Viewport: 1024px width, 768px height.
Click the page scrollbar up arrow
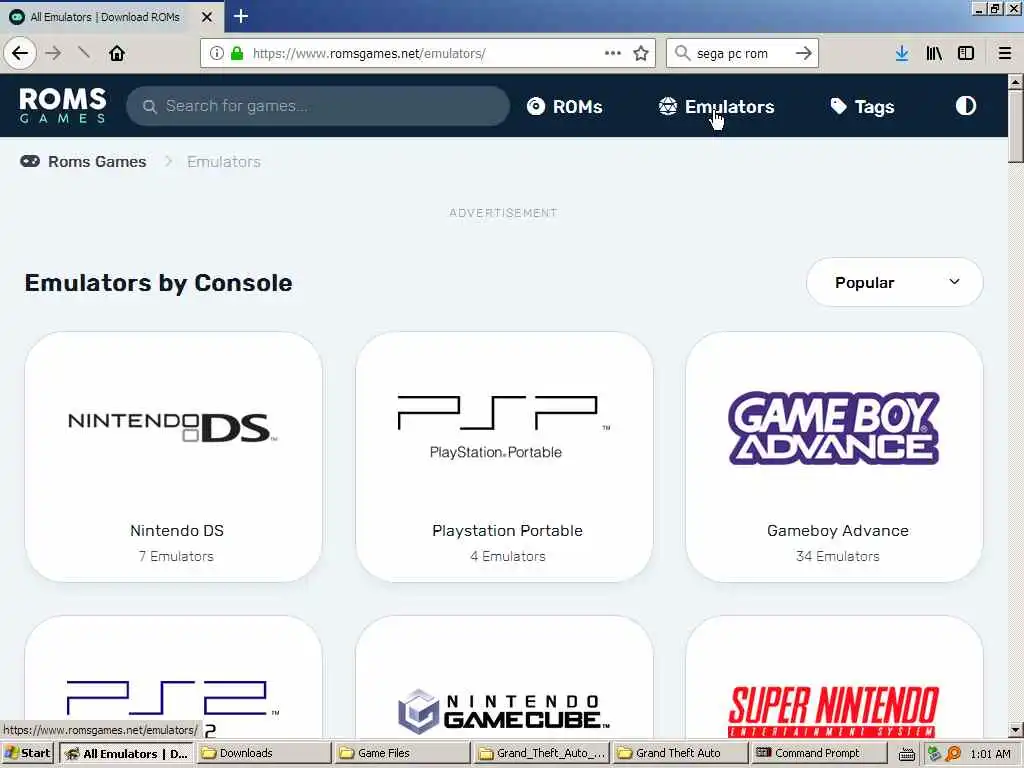click(1016, 82)
